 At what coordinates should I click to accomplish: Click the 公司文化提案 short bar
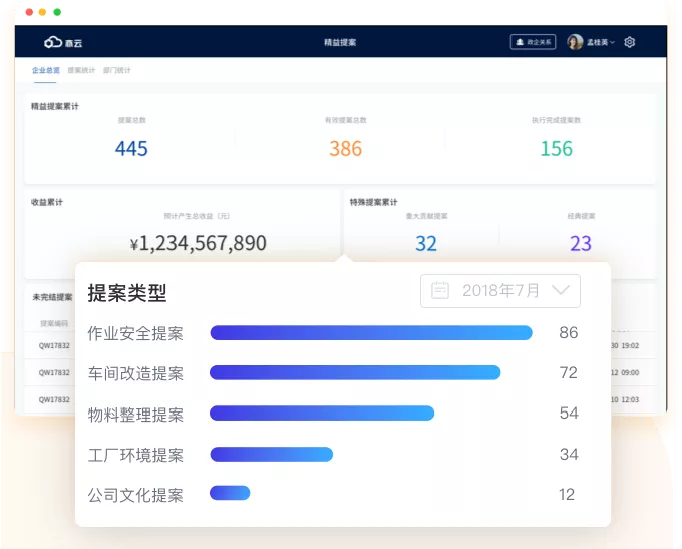tap(230, 493)
